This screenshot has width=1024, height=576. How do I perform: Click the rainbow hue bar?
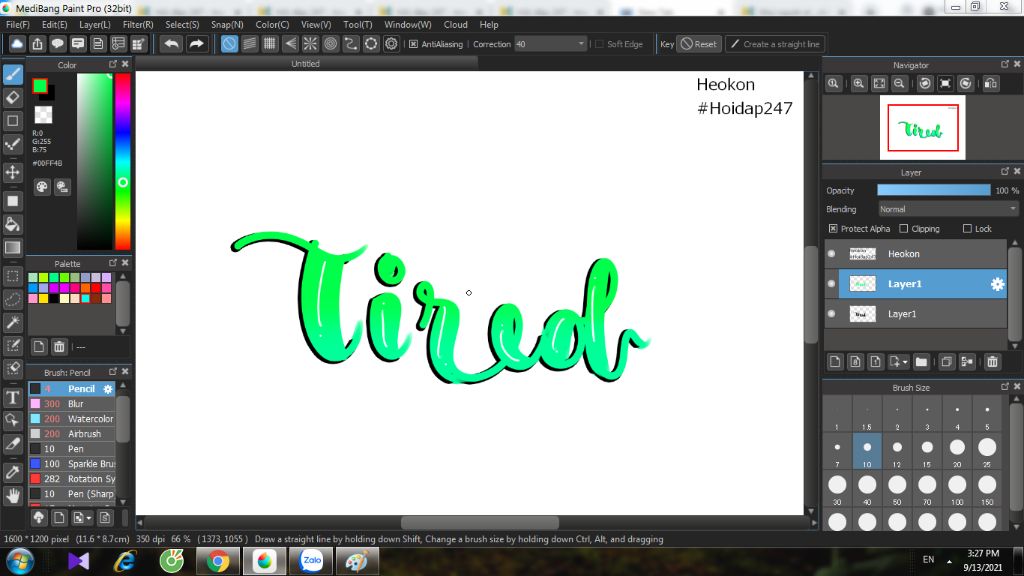[122, 161]
